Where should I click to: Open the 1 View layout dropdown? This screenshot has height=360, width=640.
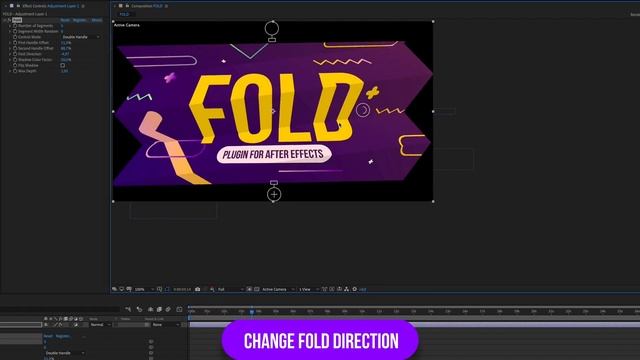[x=309, y=289]
